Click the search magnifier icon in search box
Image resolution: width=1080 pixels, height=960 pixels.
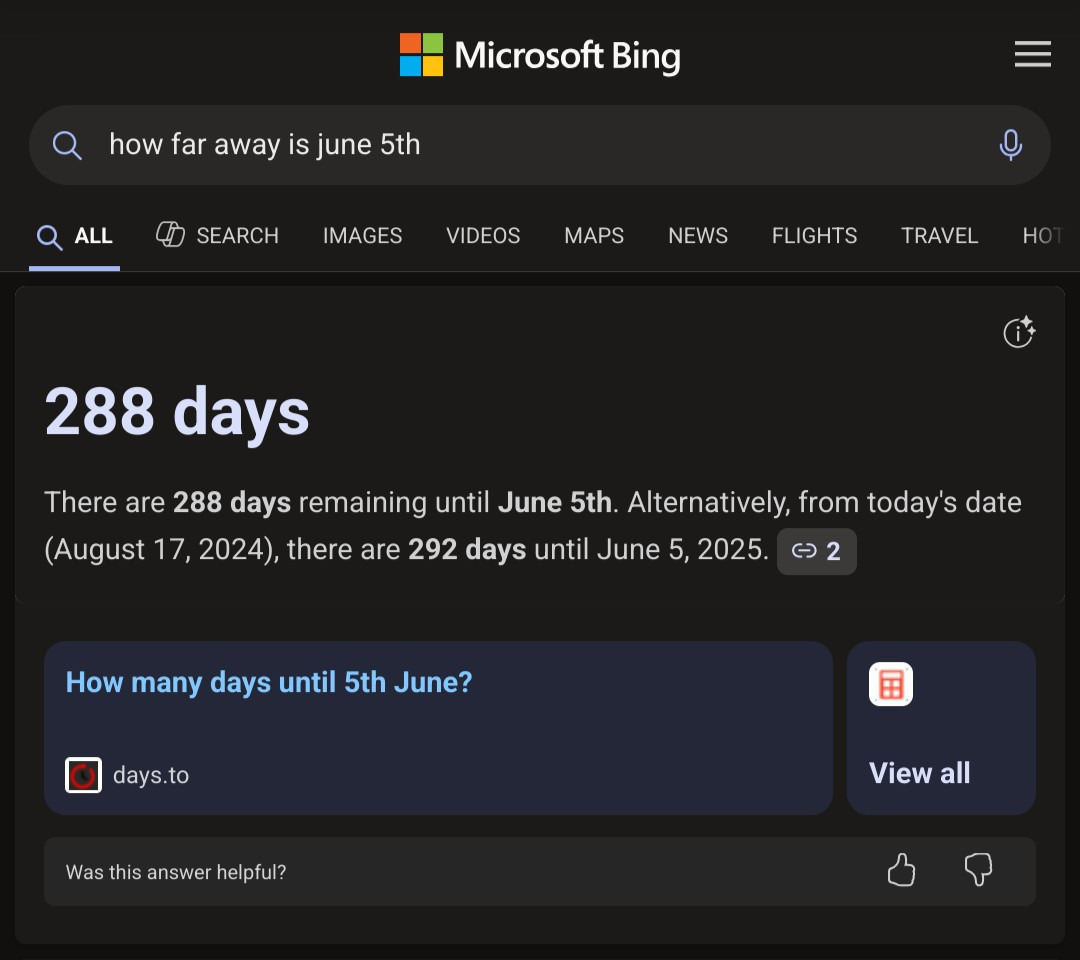click(x=67, y=145)
